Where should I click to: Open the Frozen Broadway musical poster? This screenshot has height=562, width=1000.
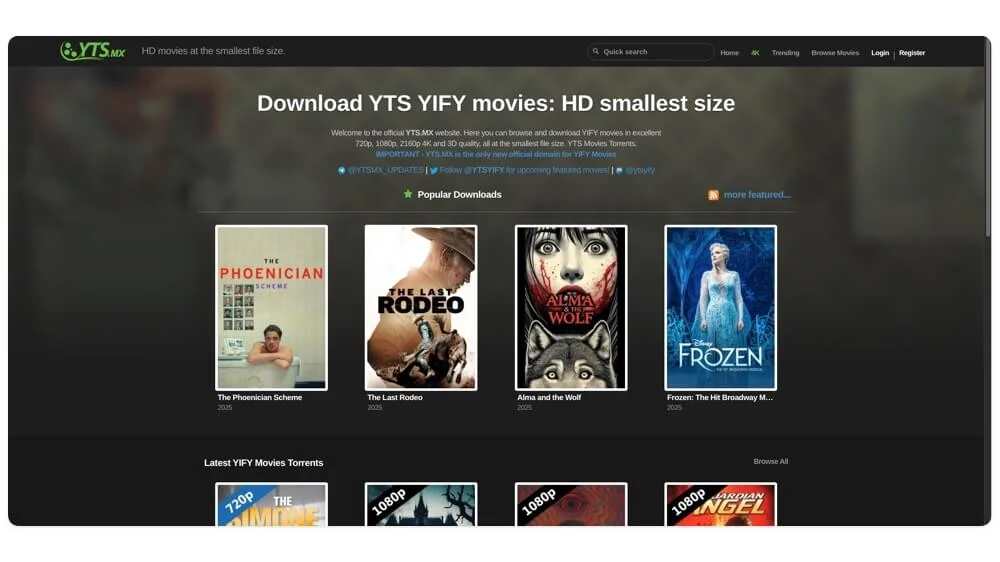tap(721, 307)
